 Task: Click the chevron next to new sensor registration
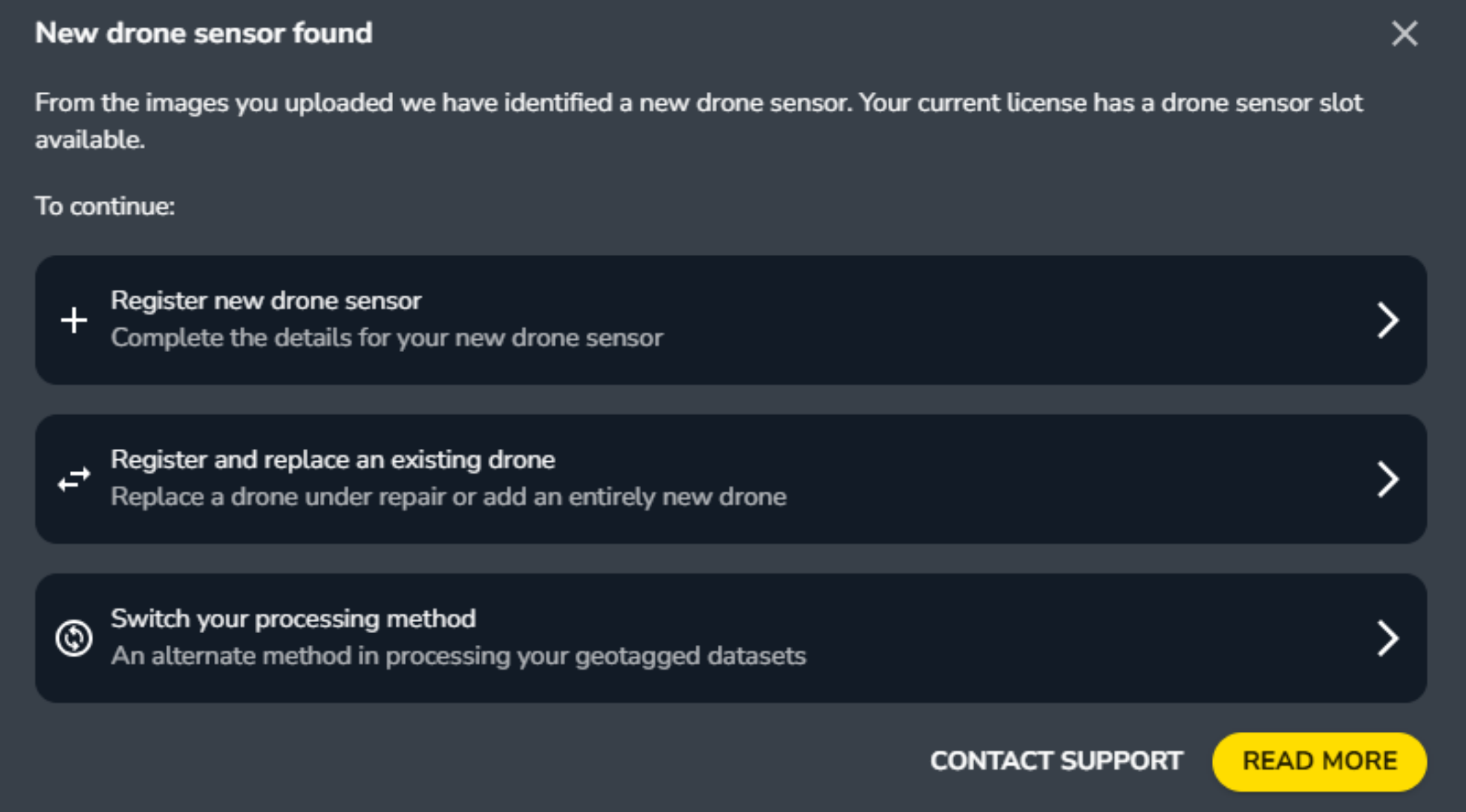(x=1387, y=319)
